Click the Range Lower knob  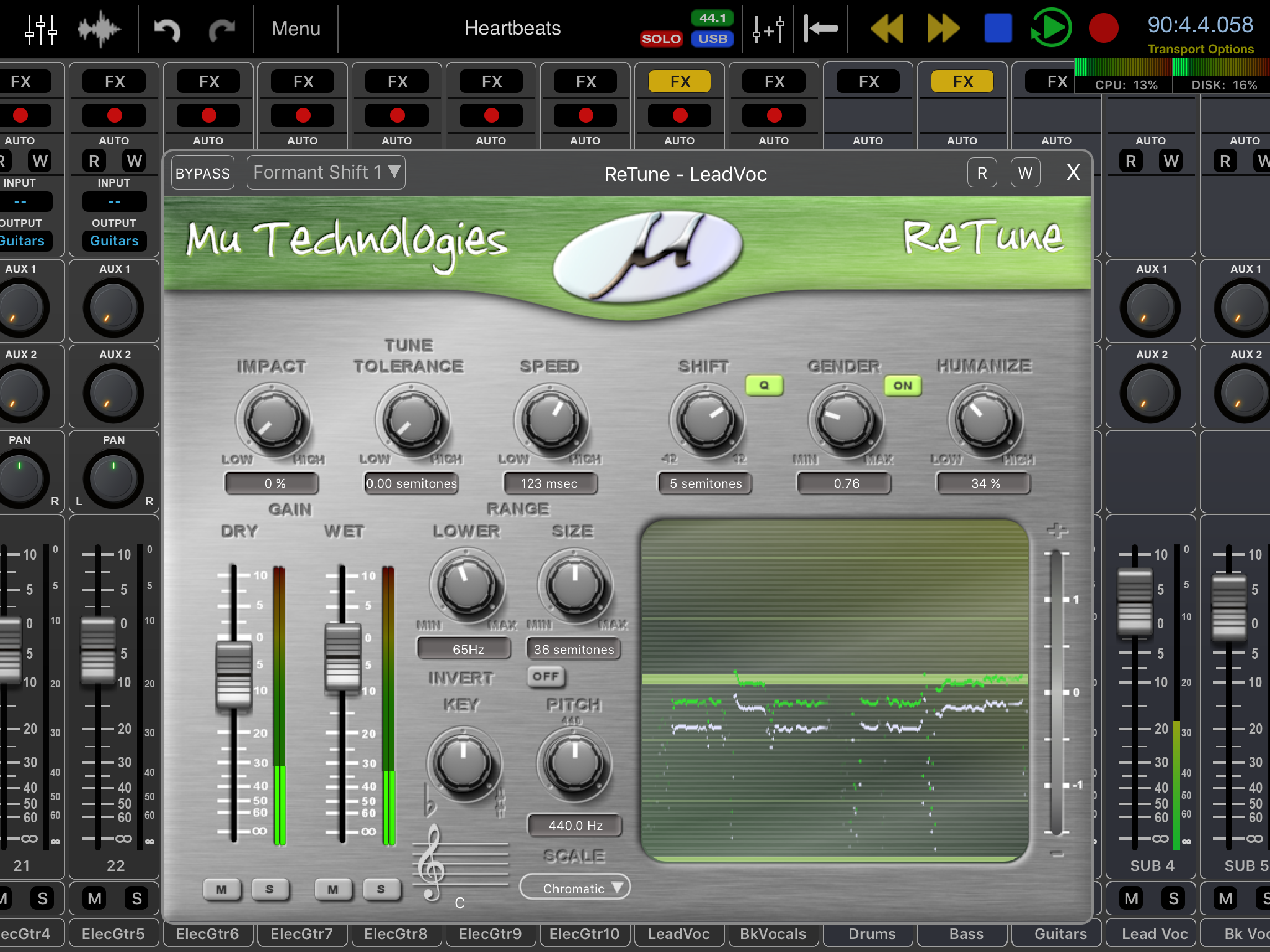[466, 585]
